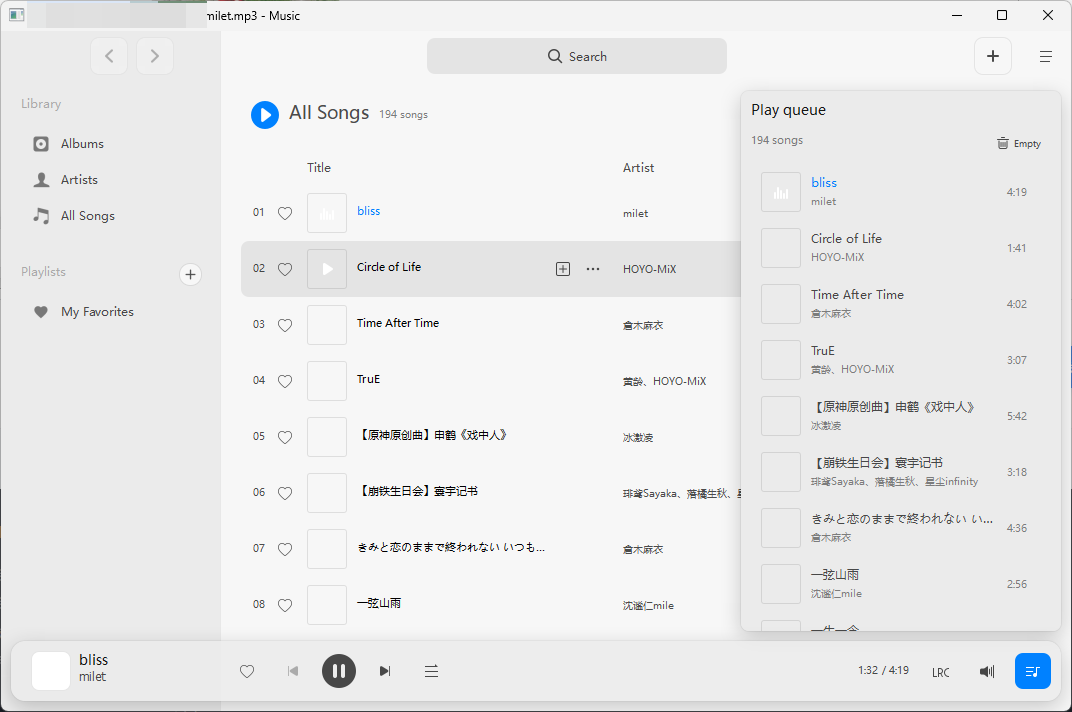Navigate back with the left arrow

[109, 56]
